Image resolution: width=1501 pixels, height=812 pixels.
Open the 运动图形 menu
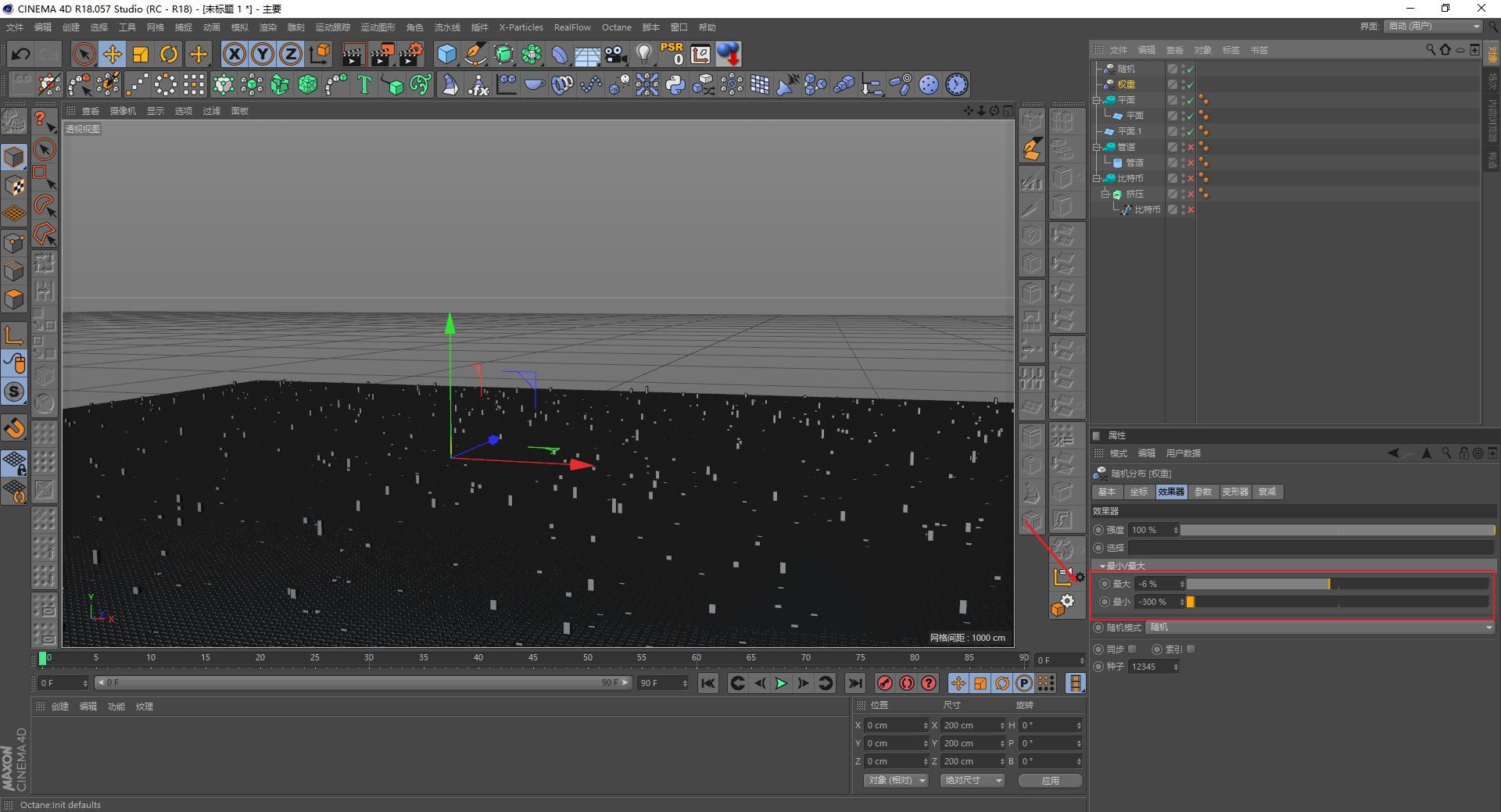378,27
